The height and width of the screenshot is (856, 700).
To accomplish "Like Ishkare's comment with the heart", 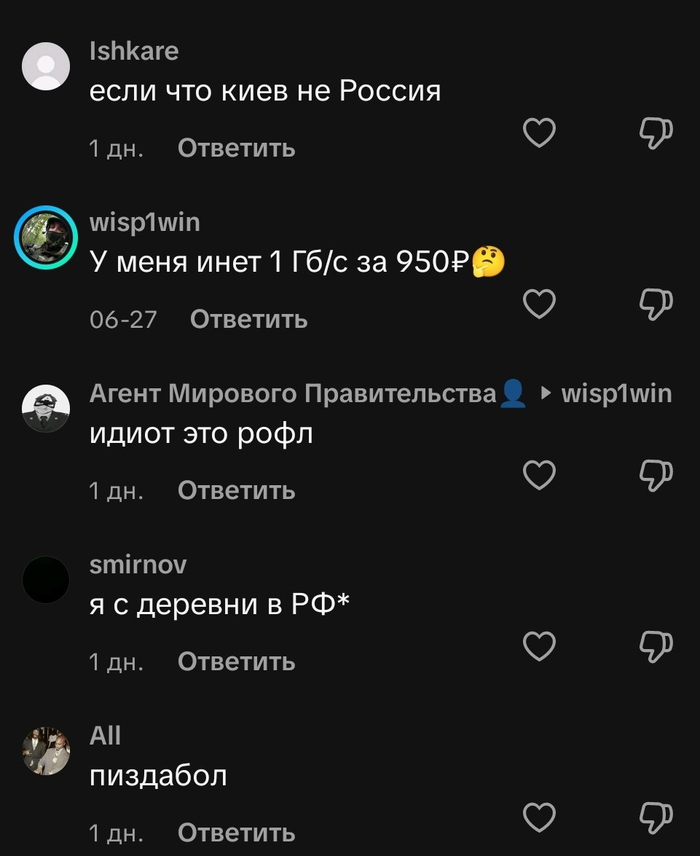I will click(539, 132).
